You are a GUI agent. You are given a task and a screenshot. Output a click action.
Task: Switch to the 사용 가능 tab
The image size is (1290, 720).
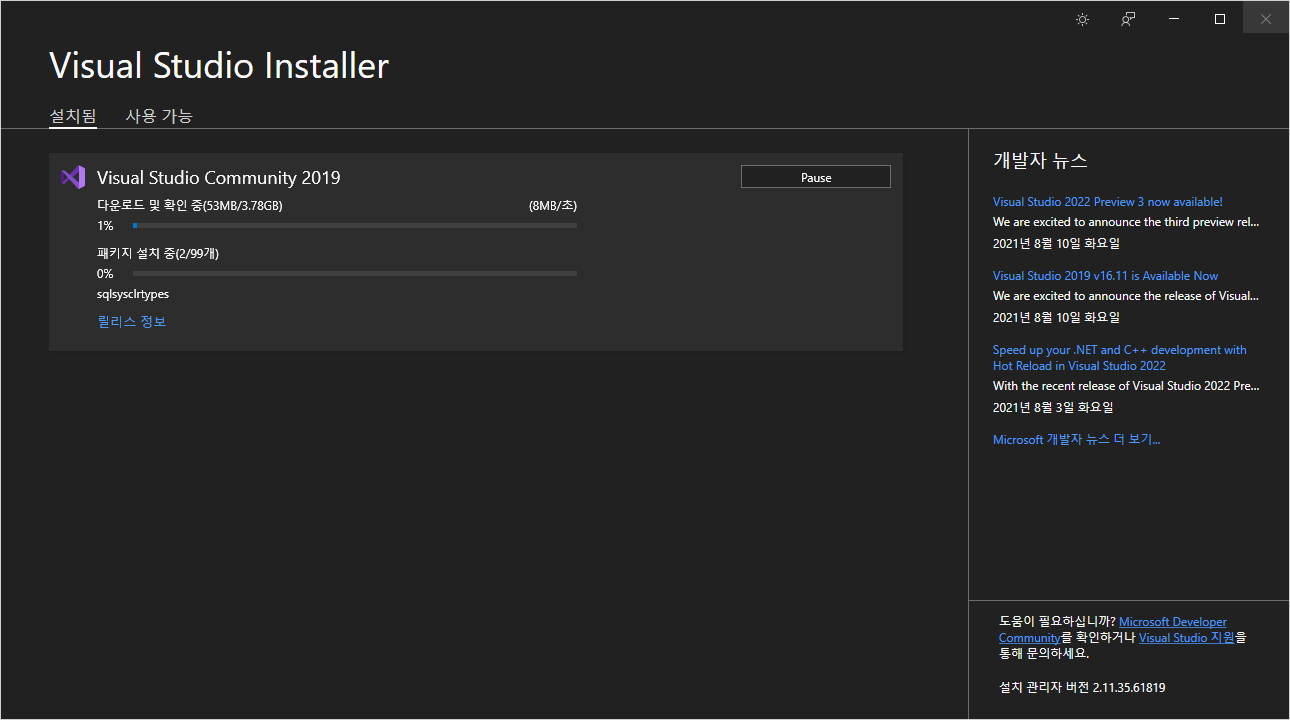click(x=159, y=116)
